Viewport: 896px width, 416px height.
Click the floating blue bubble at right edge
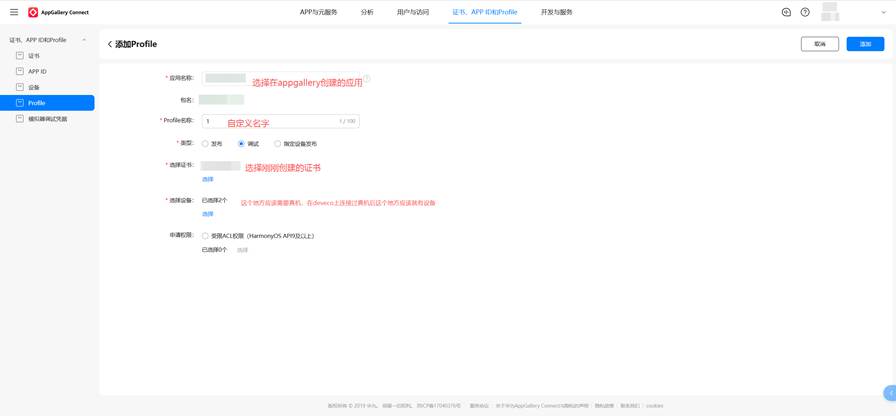889,393
